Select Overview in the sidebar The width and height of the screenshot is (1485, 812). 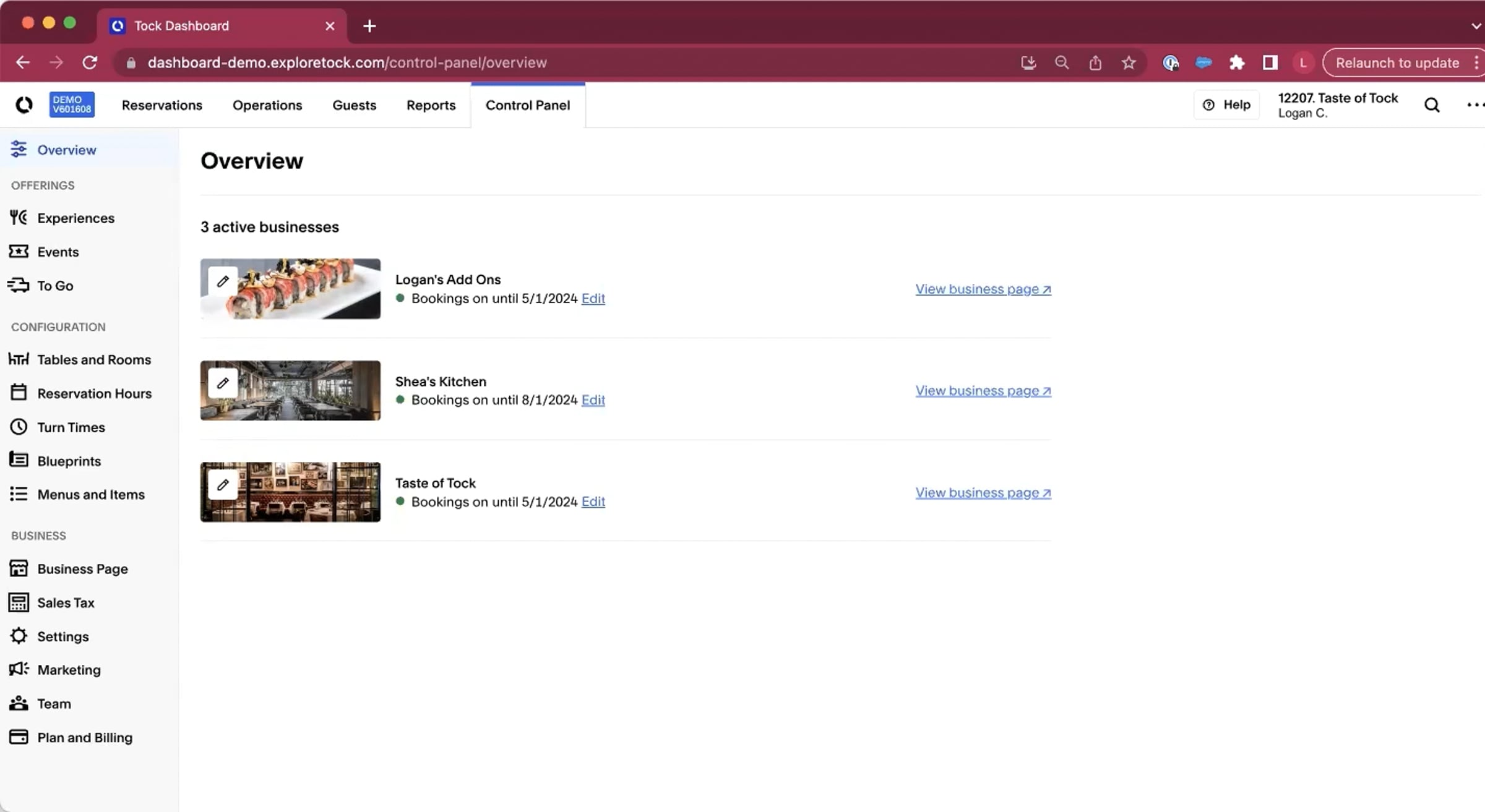click(89, 150)
